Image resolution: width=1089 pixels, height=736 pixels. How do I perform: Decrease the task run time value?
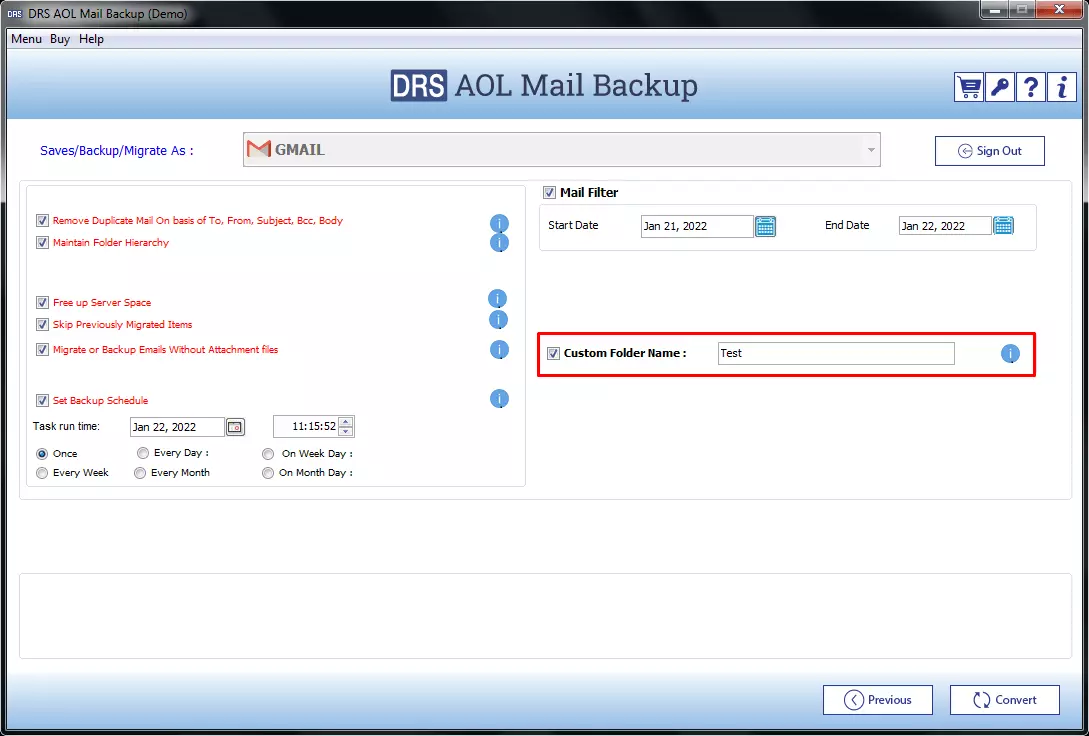(346, 431)
